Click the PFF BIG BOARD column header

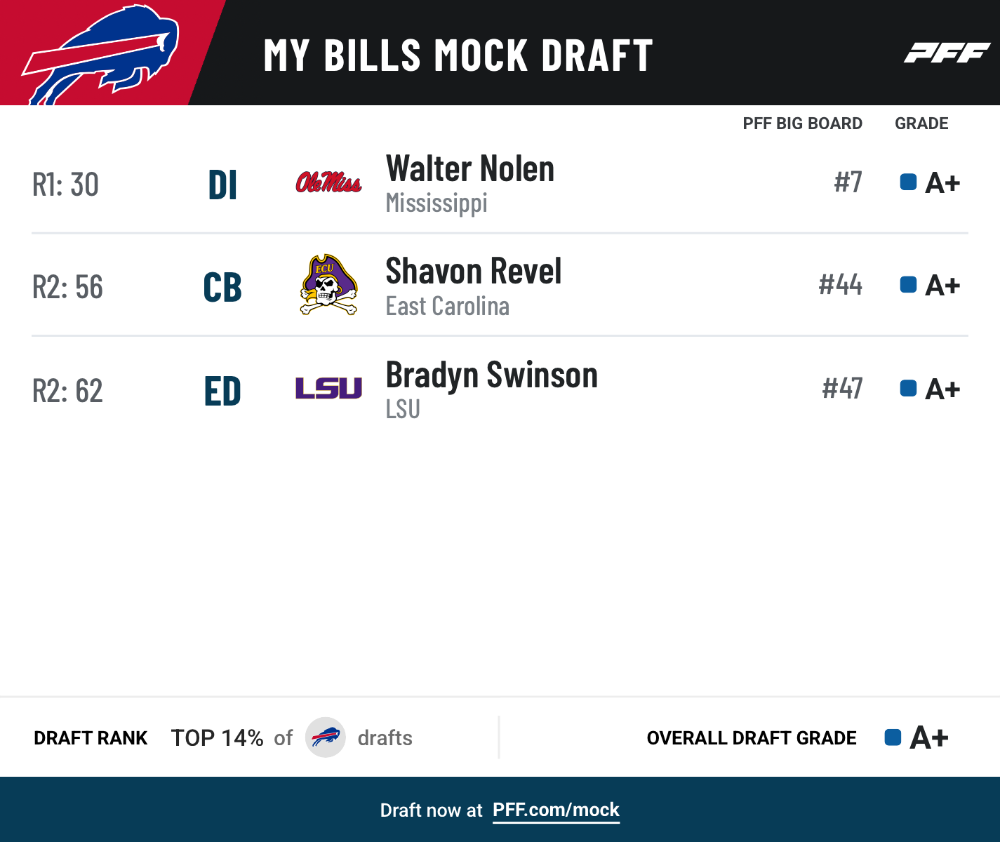click(x=802, y=123)
